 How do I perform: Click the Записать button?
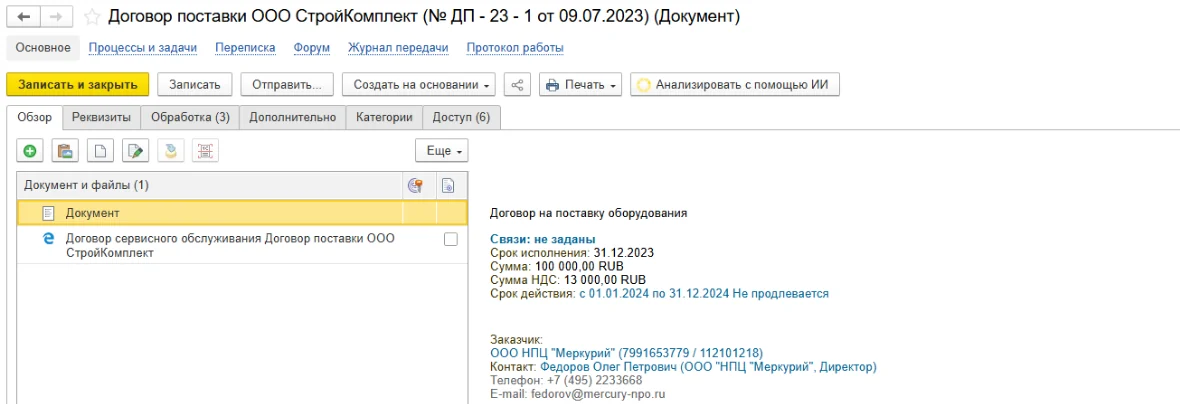pyautogui.click(x=195, y=85)
